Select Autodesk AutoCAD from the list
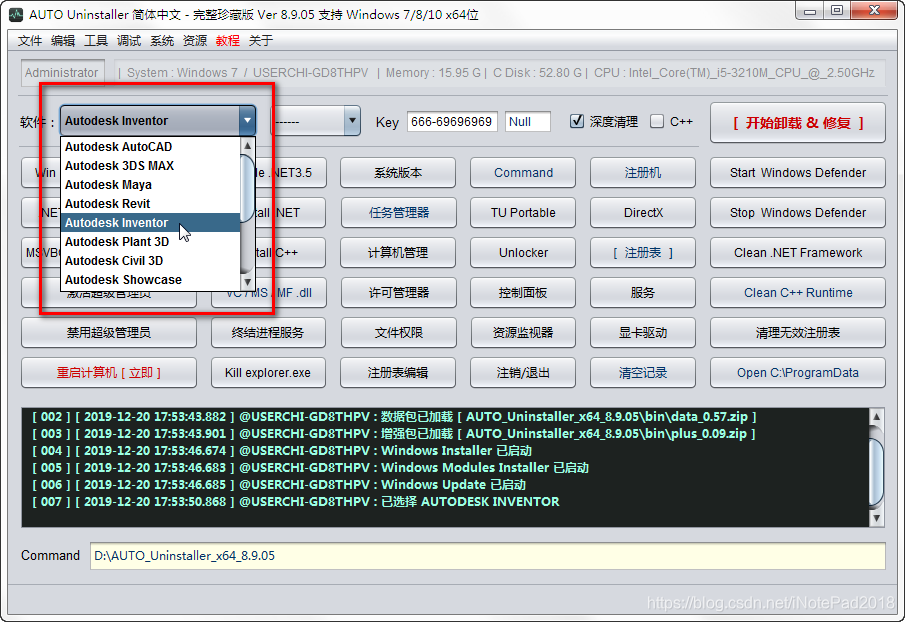The width and height of the screenshot is (905, 622). [150, 147]
